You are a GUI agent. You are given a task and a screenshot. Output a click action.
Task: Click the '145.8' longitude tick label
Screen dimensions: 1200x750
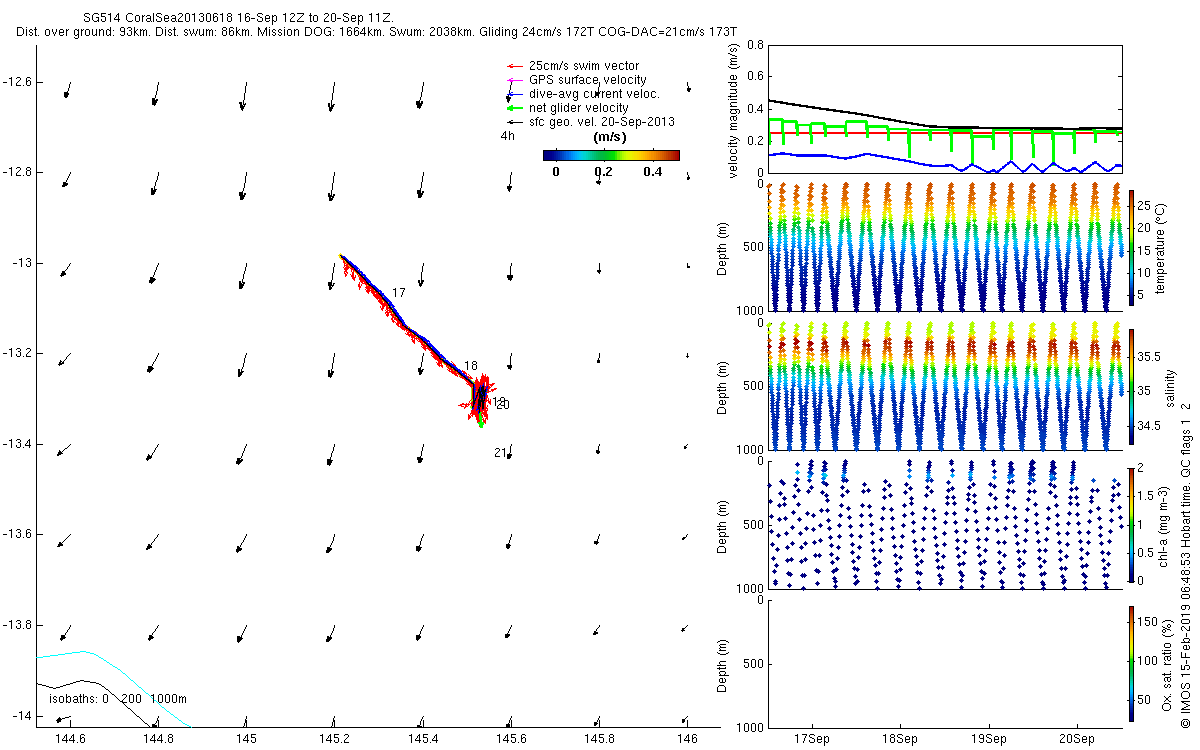click(x=598, y=738)
